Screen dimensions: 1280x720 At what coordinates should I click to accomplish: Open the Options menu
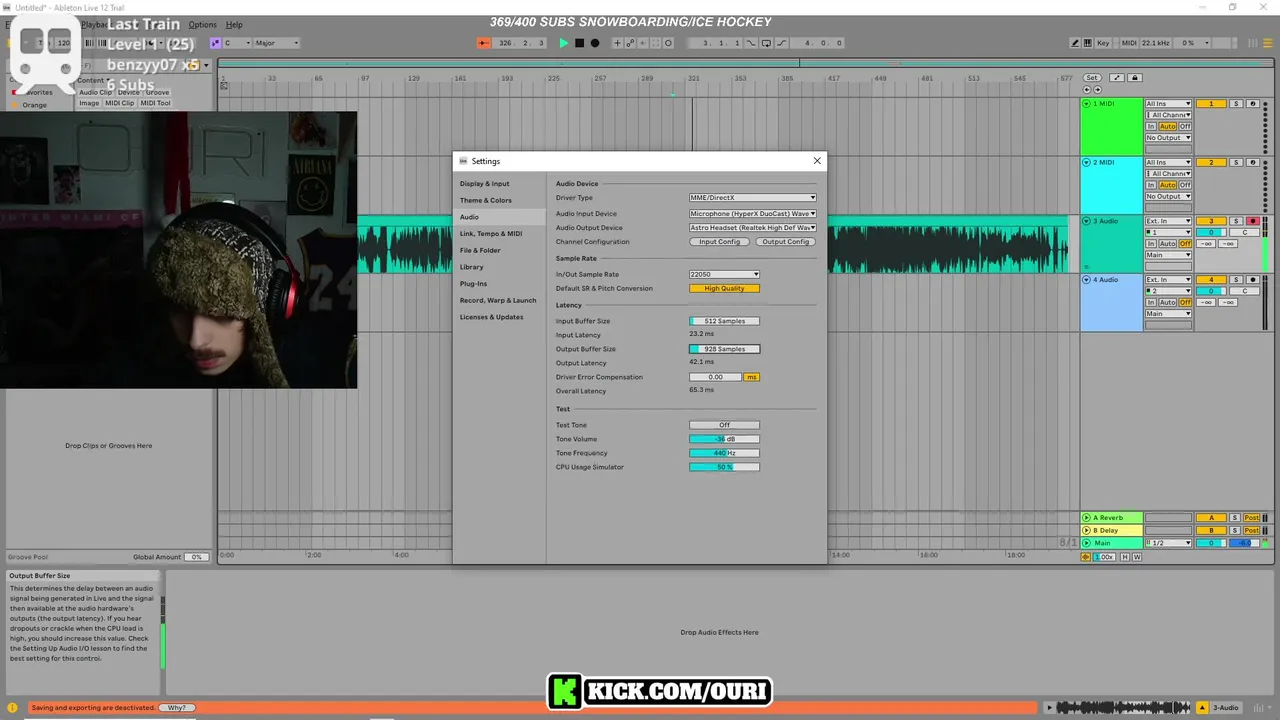click(202, 24)
